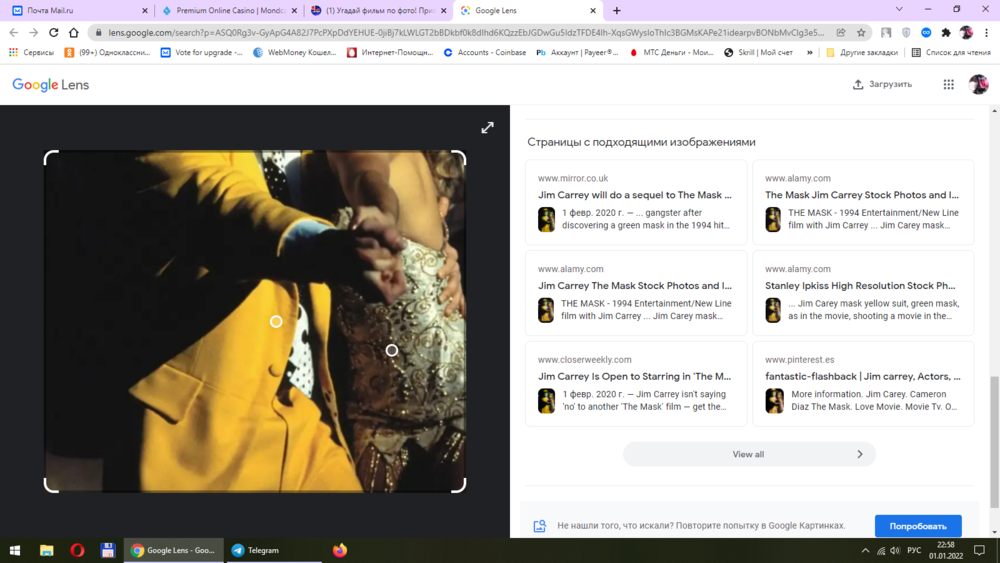Image resolution: width=1000 pixels, height=563 pixels.
Task: Open the Сервисы apps bookmark
Action: coord(31,52)
